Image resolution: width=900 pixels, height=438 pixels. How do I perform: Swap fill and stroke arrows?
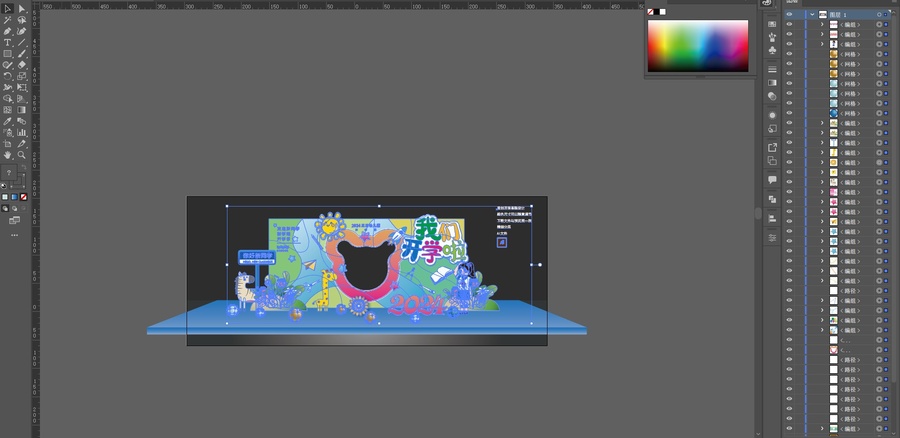24,167
